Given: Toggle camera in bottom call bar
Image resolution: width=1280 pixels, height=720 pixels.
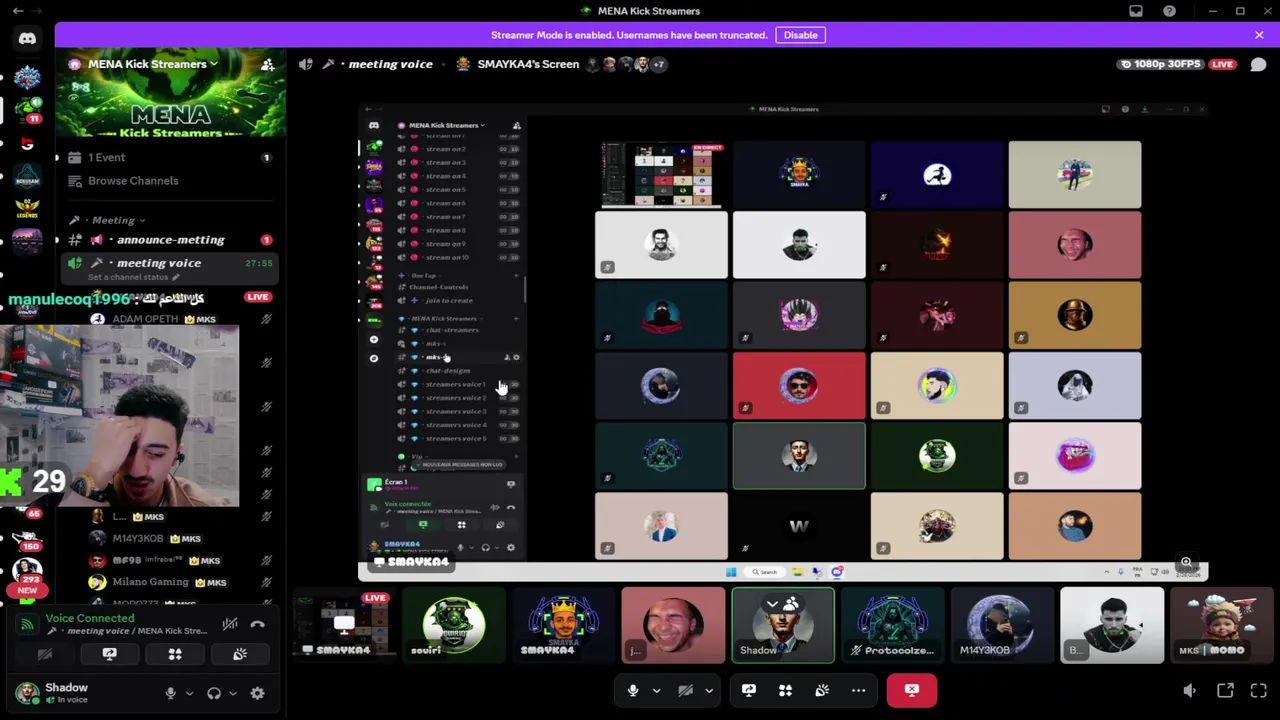Looking at the screenshot, I should click(x=685, y=690).
